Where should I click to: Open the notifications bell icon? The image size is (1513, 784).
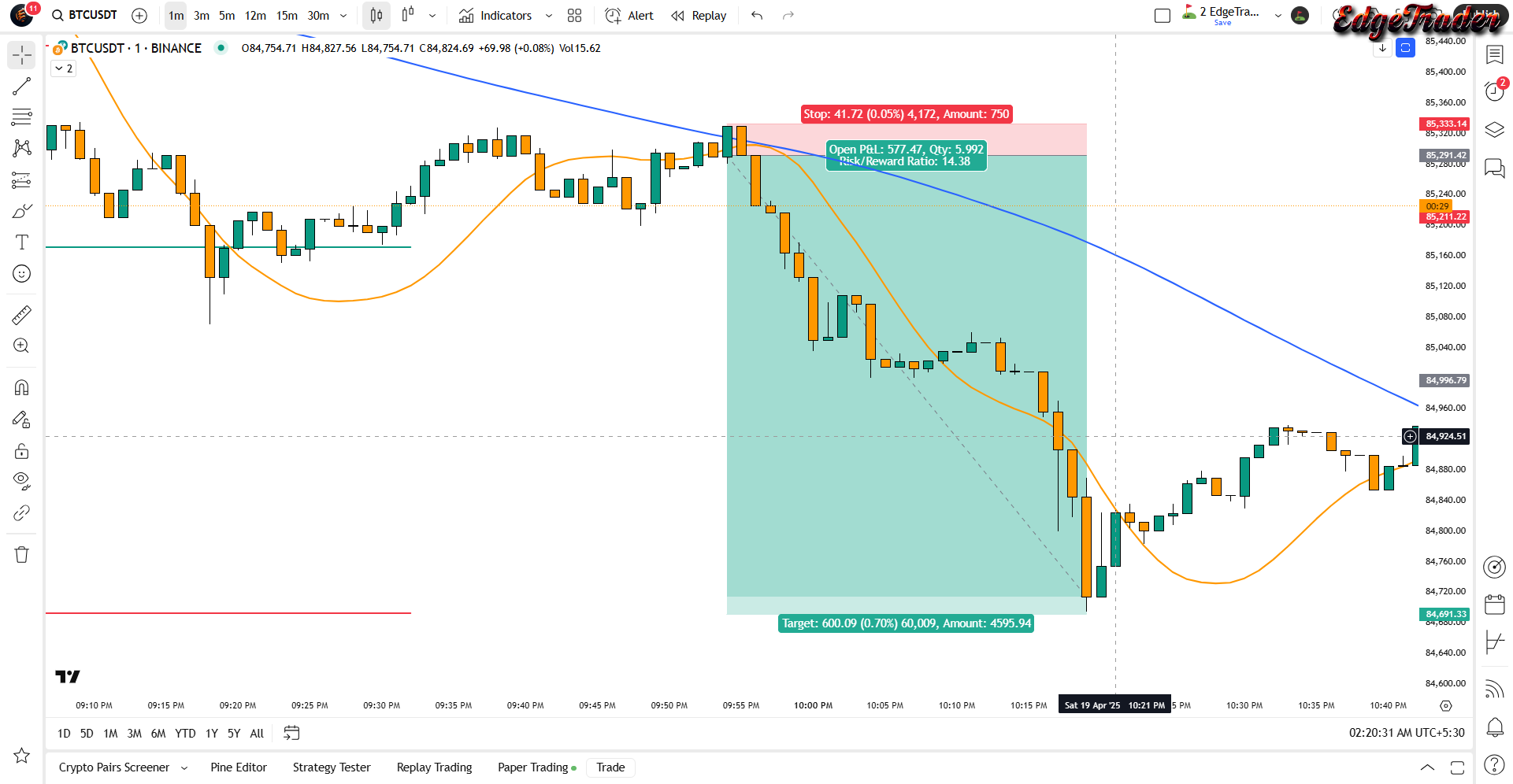pos(1494,727)
